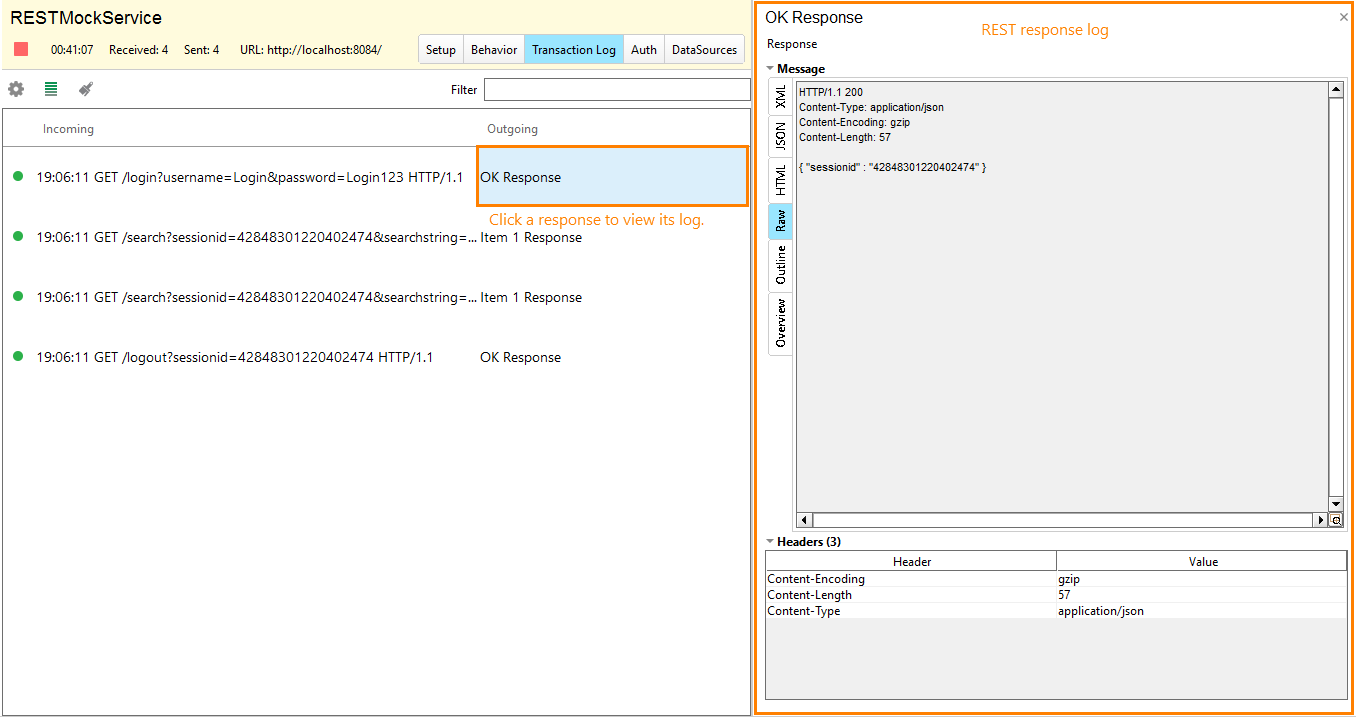Open the DataSources tab
Image resolution: width=1356 pixels, height=719 pixels.
(x=704, y=48)
